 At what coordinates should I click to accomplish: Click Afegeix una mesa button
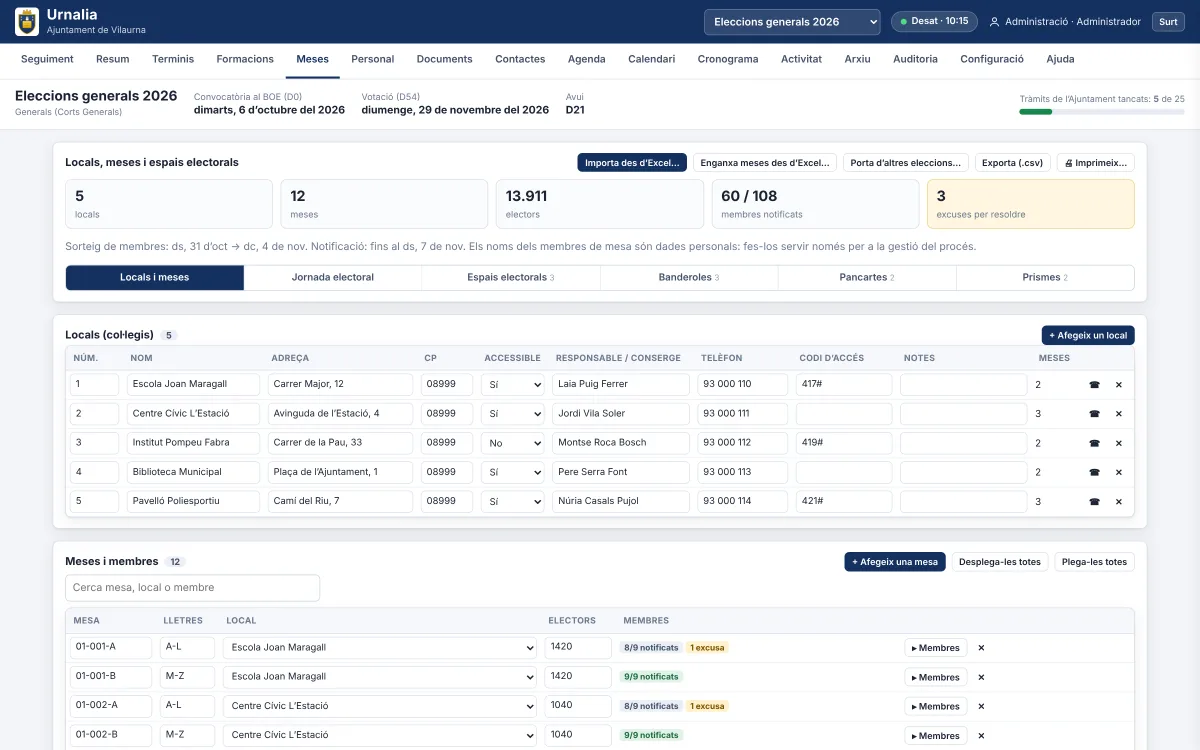tap(895, 562)
